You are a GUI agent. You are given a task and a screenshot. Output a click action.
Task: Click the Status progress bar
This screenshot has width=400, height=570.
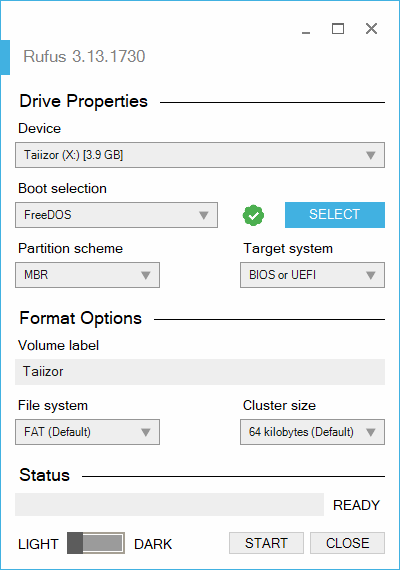click(x=169, y=505)
